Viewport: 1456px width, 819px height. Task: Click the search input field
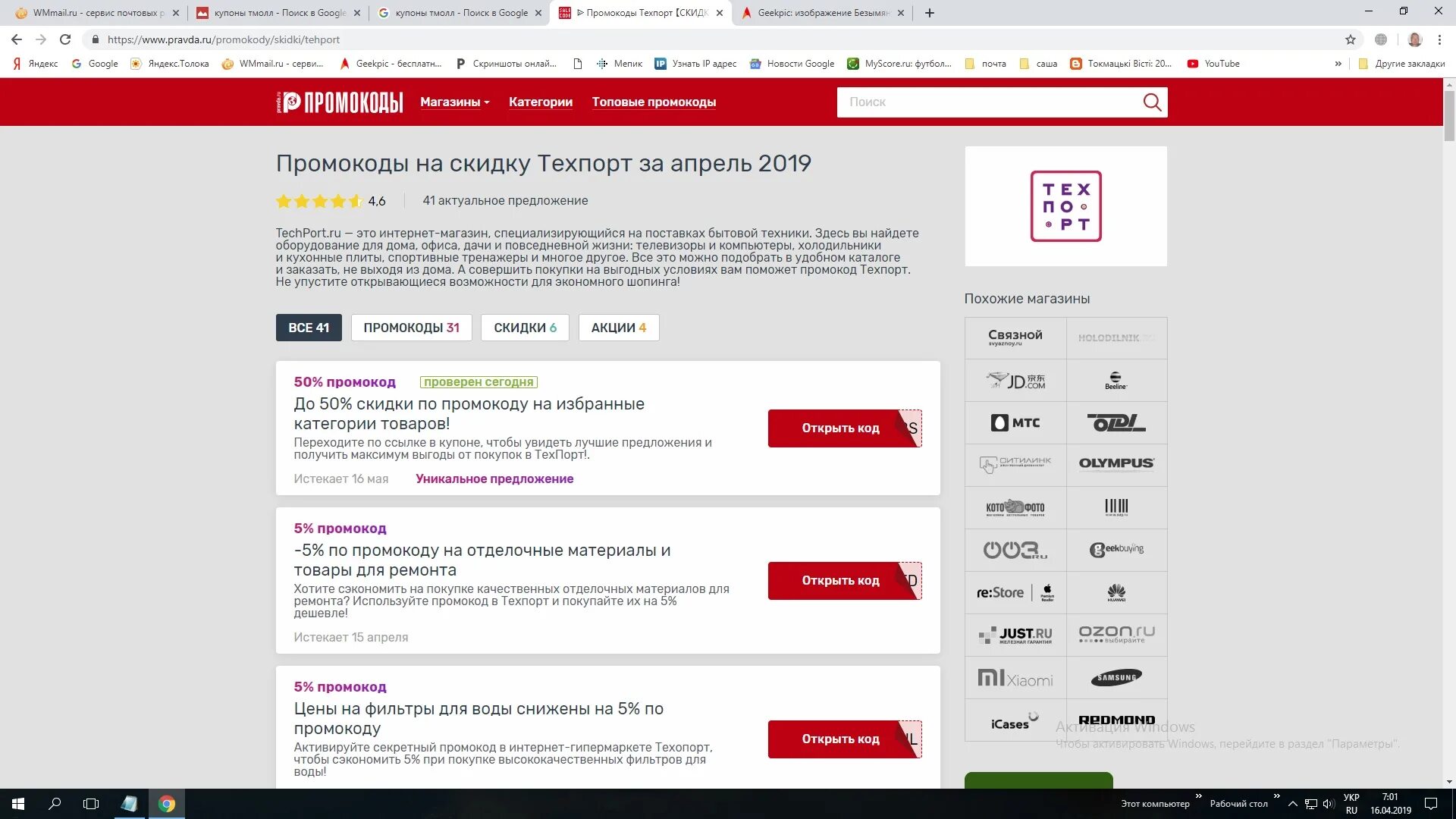click(988, 102)
